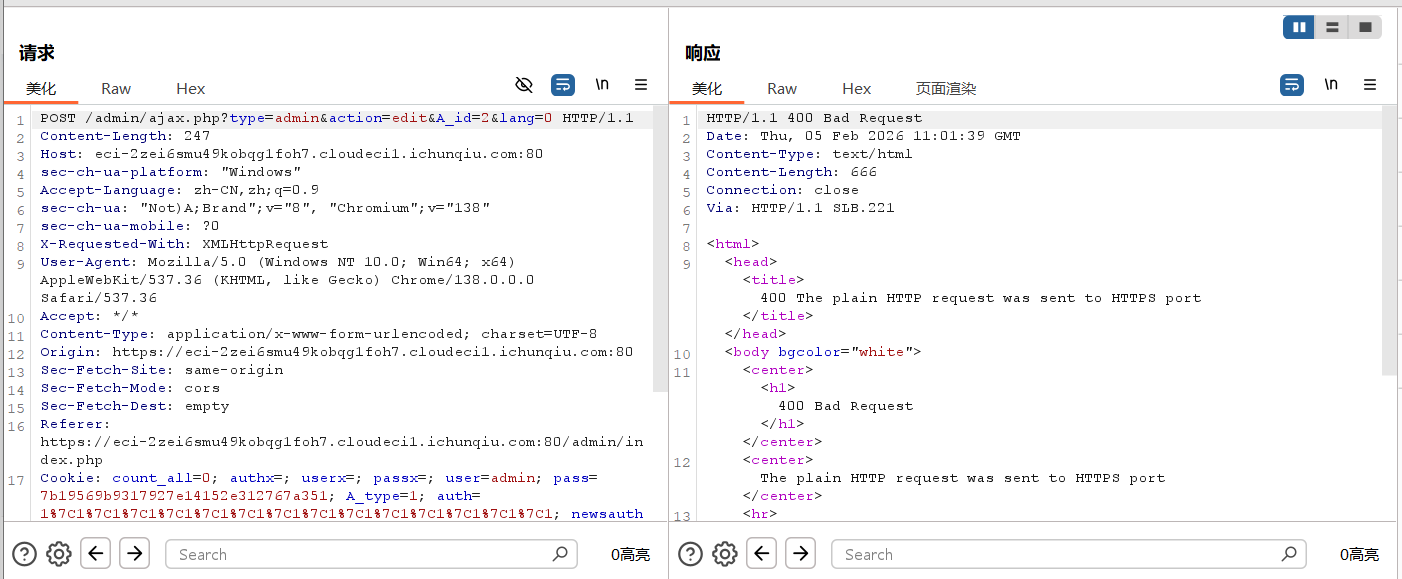The image size is (1402, 579).
Task: Switch to request Hex tab
Action: point(190,88)
